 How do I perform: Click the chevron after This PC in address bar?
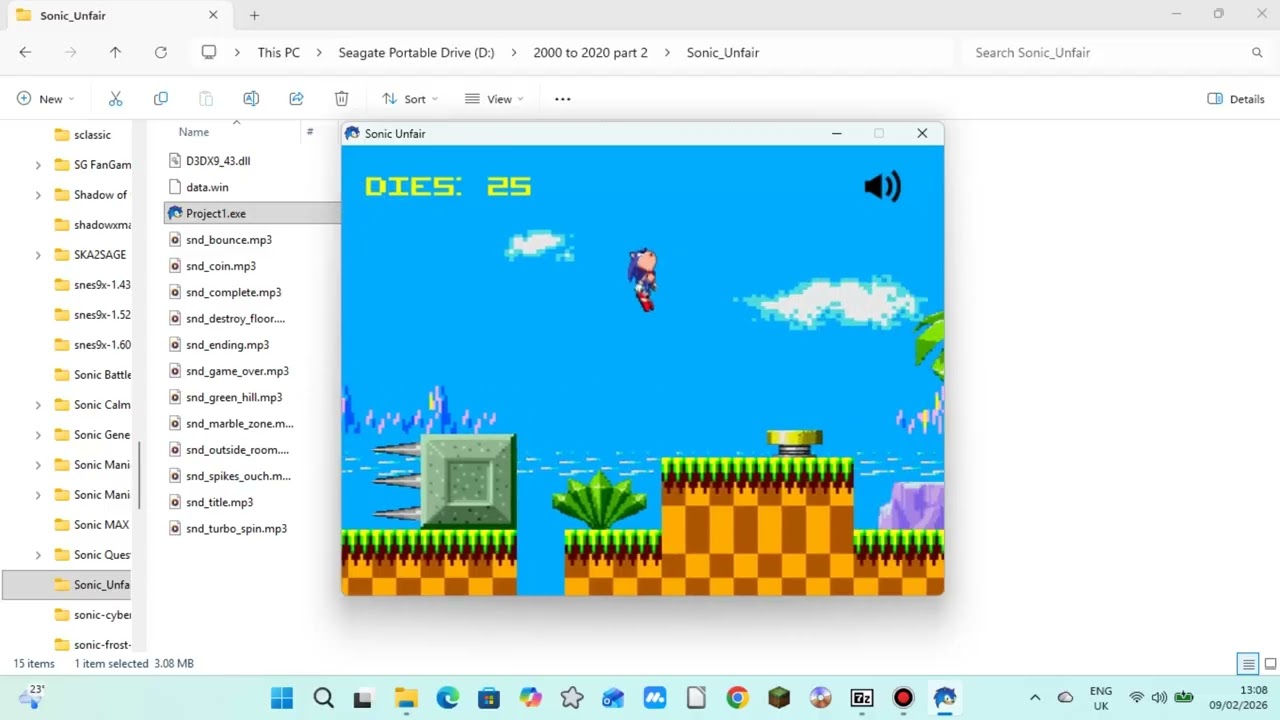tap(319, 52)
